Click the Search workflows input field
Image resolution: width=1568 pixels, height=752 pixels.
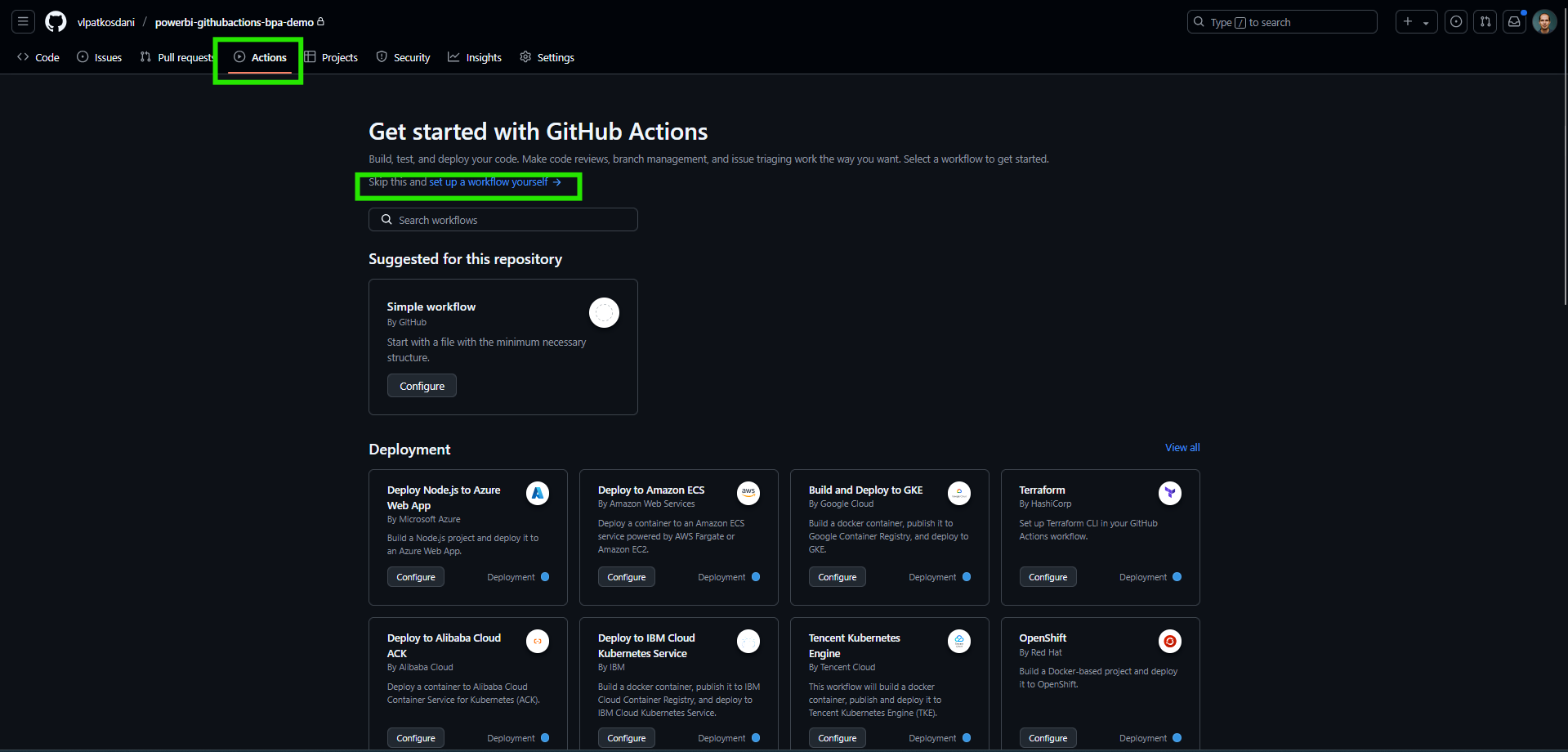click(503, 219)
